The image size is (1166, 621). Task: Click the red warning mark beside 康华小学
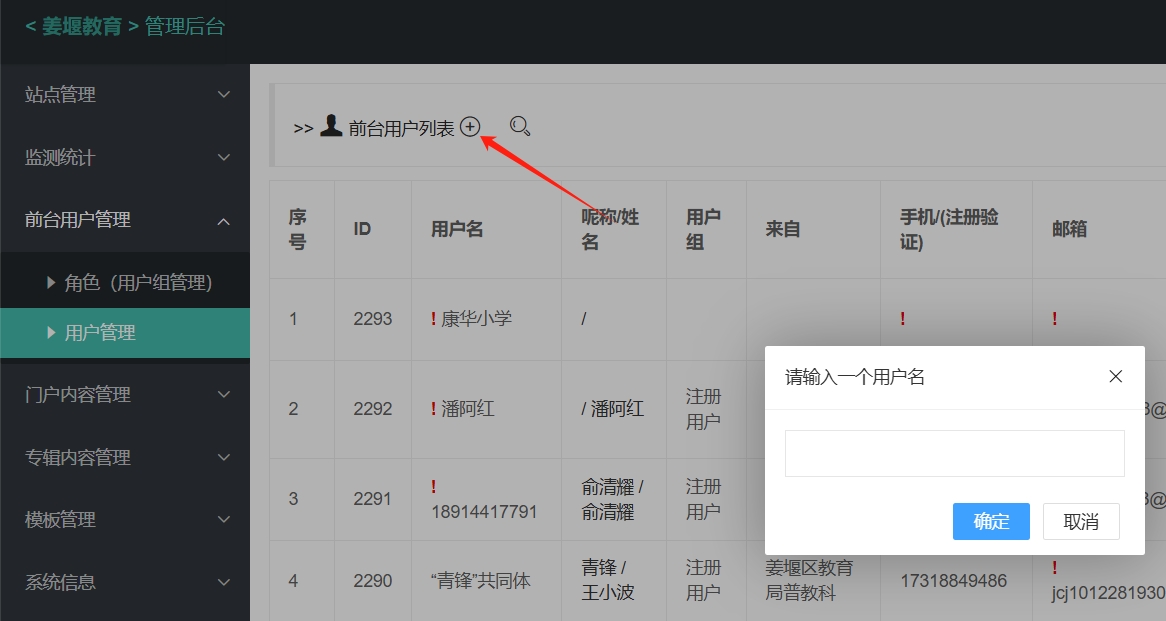point(434,319)
